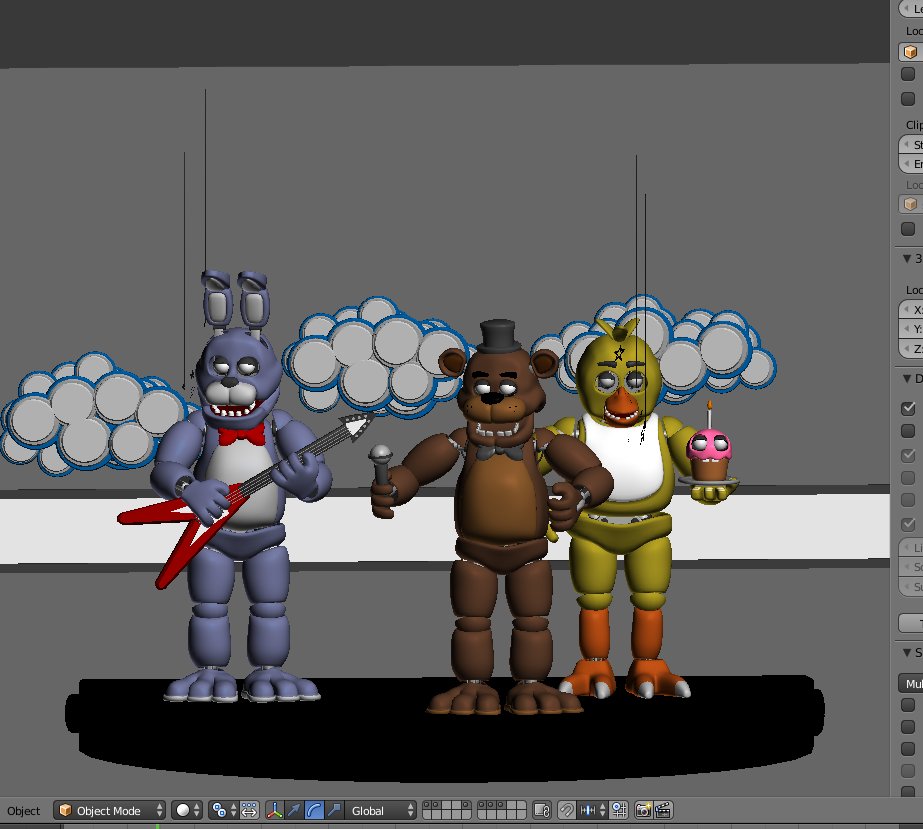The height and width of the screenshot is (829, 923).
Task: Decrease the 3D cursor Z location arrow
Action: (x=906, y=349)
